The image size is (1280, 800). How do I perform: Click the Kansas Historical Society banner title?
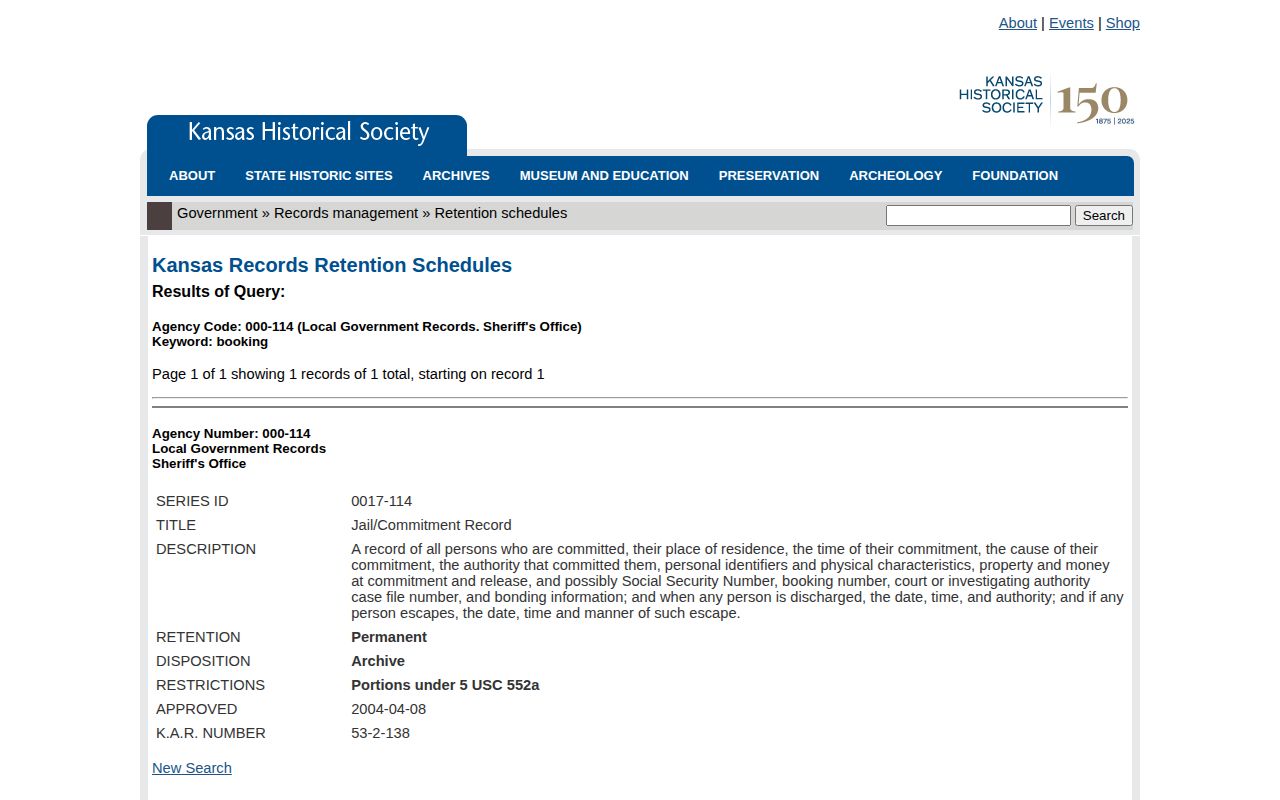(x=308, y=133)
